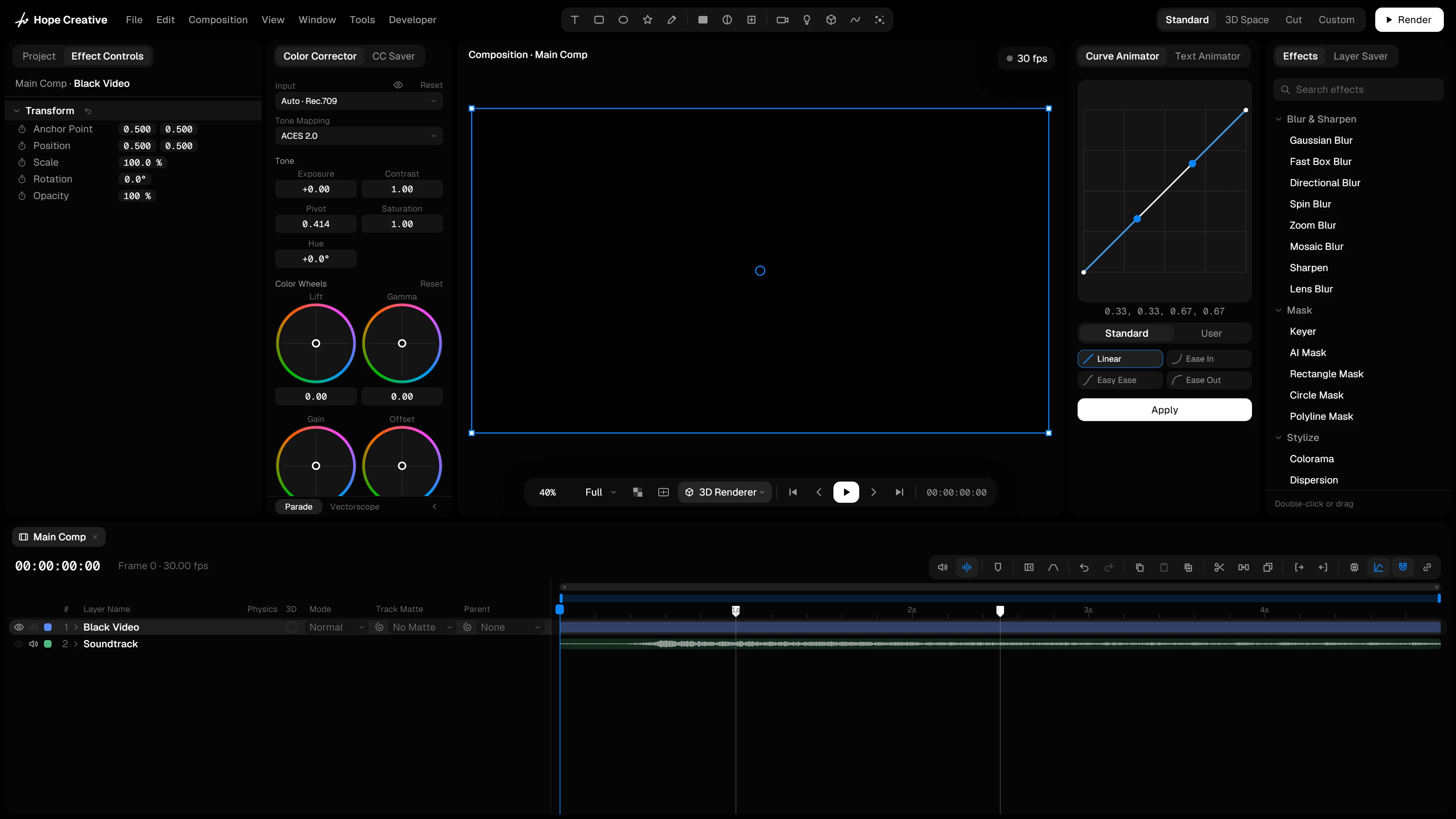Viewport: 1456px width, 819px height.
Task: Click the Apply button in Curve Animator
Action: click(x=1164, y=410)
